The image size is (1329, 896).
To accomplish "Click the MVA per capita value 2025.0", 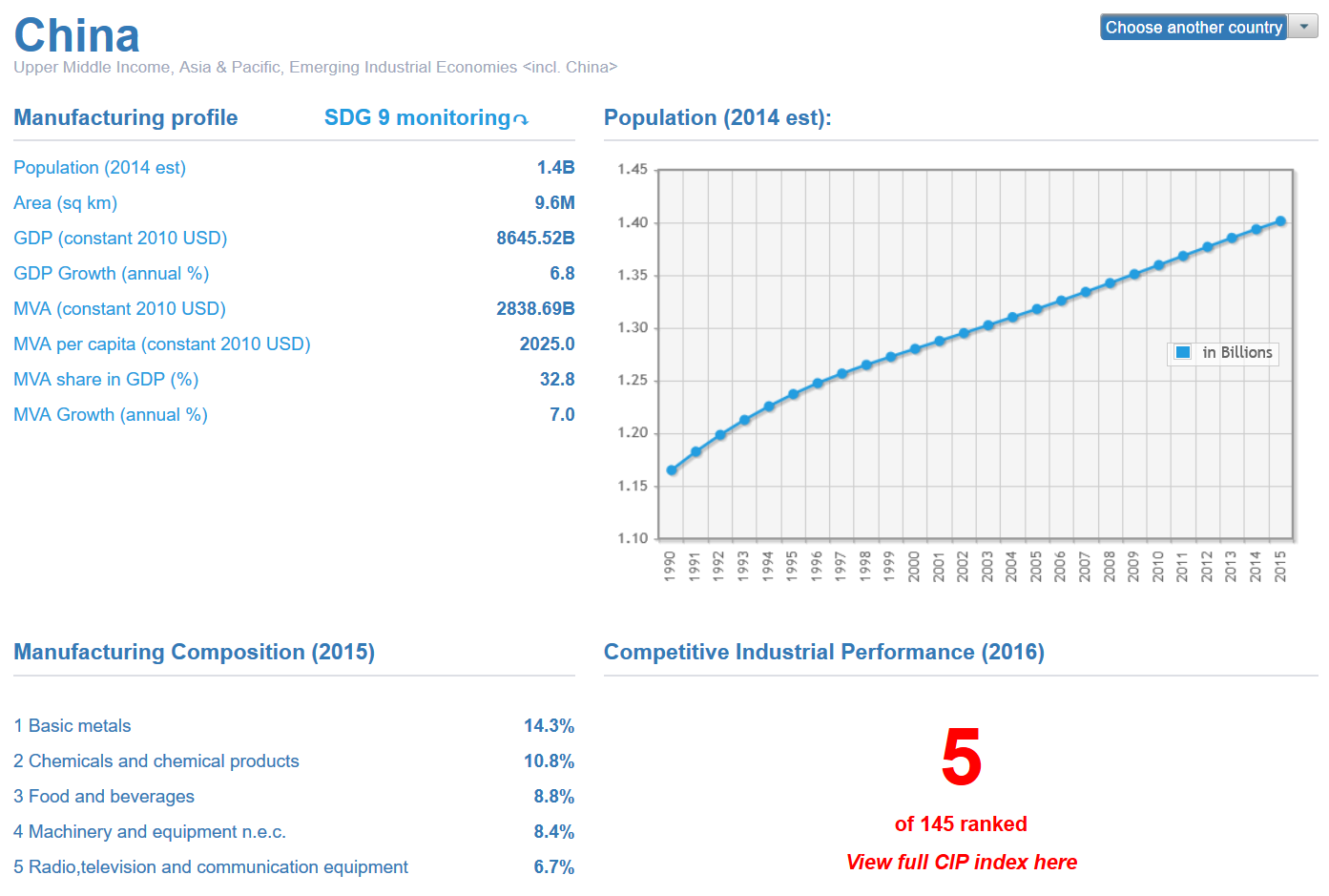I will pyautogui.click(x=547, y=344).
